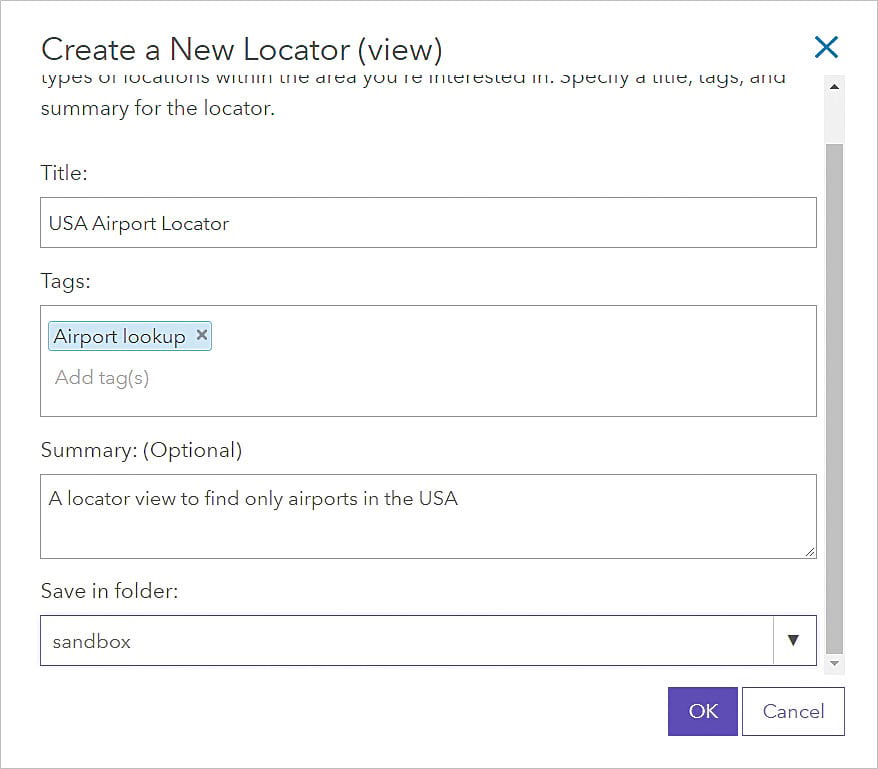Click the Add tag(s) placeholder field

[x=102, y=378]
